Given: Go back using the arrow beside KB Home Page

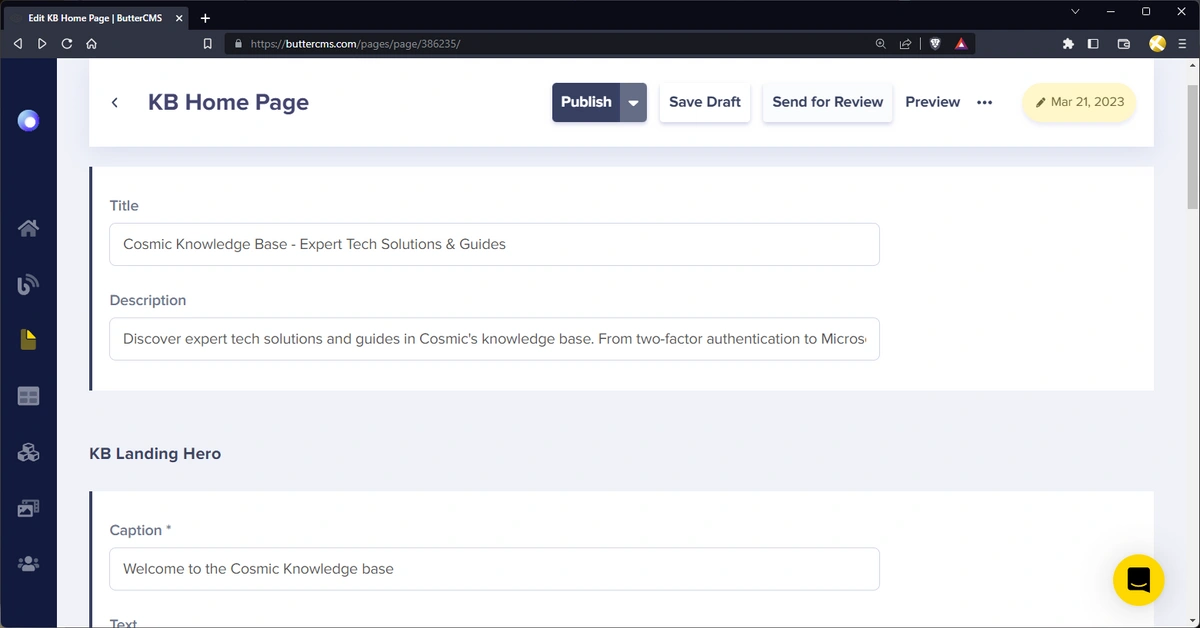Looking at the screenshot, I should click(115, 102).
